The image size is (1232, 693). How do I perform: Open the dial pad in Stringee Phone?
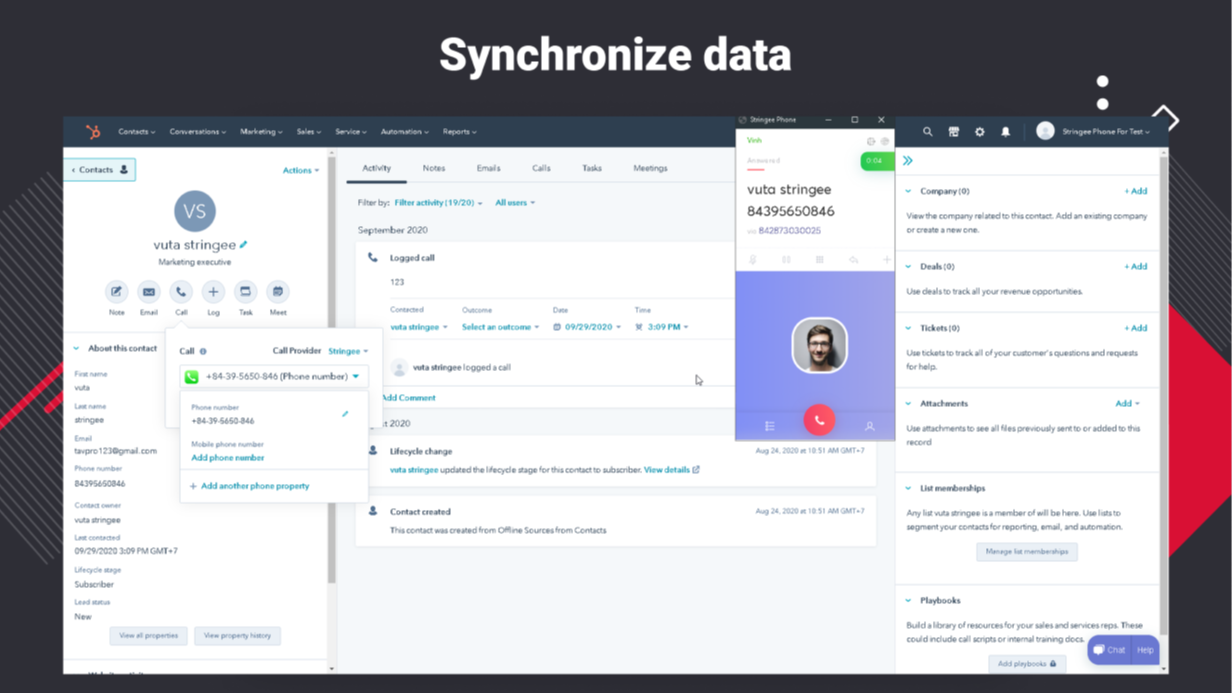[818, 259]
